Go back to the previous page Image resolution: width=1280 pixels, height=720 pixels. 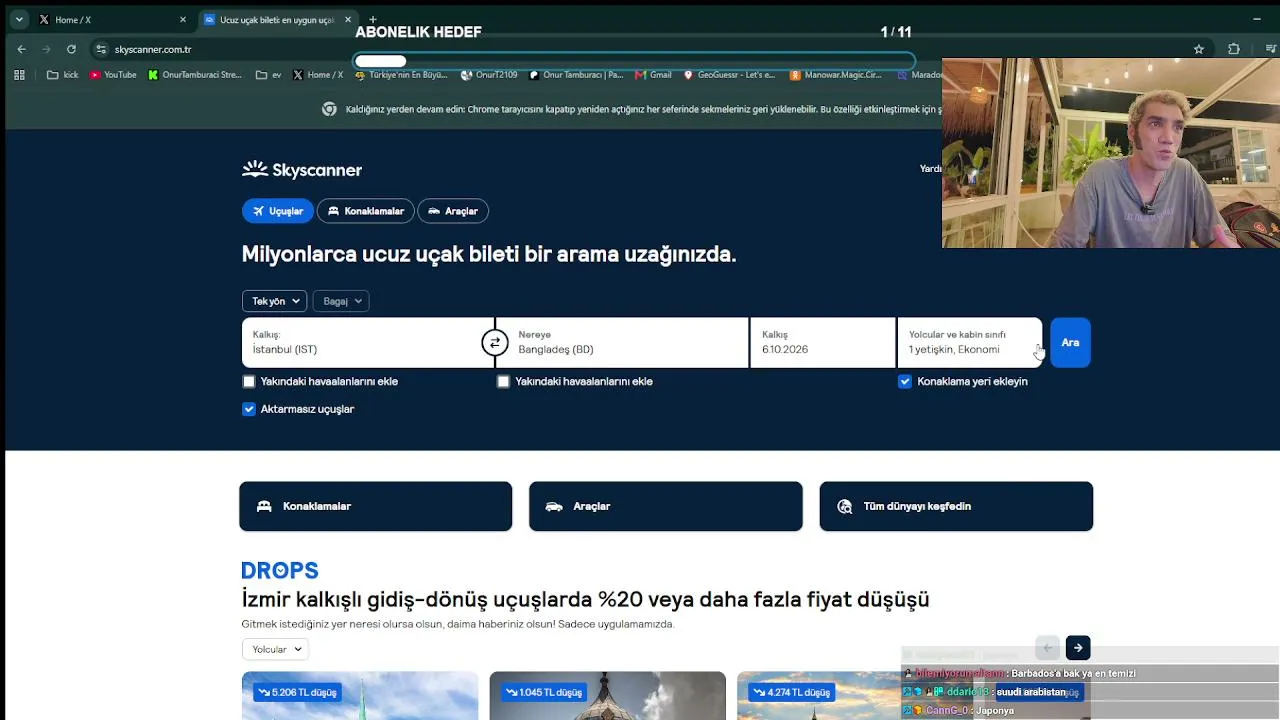(x=22, y=49)
